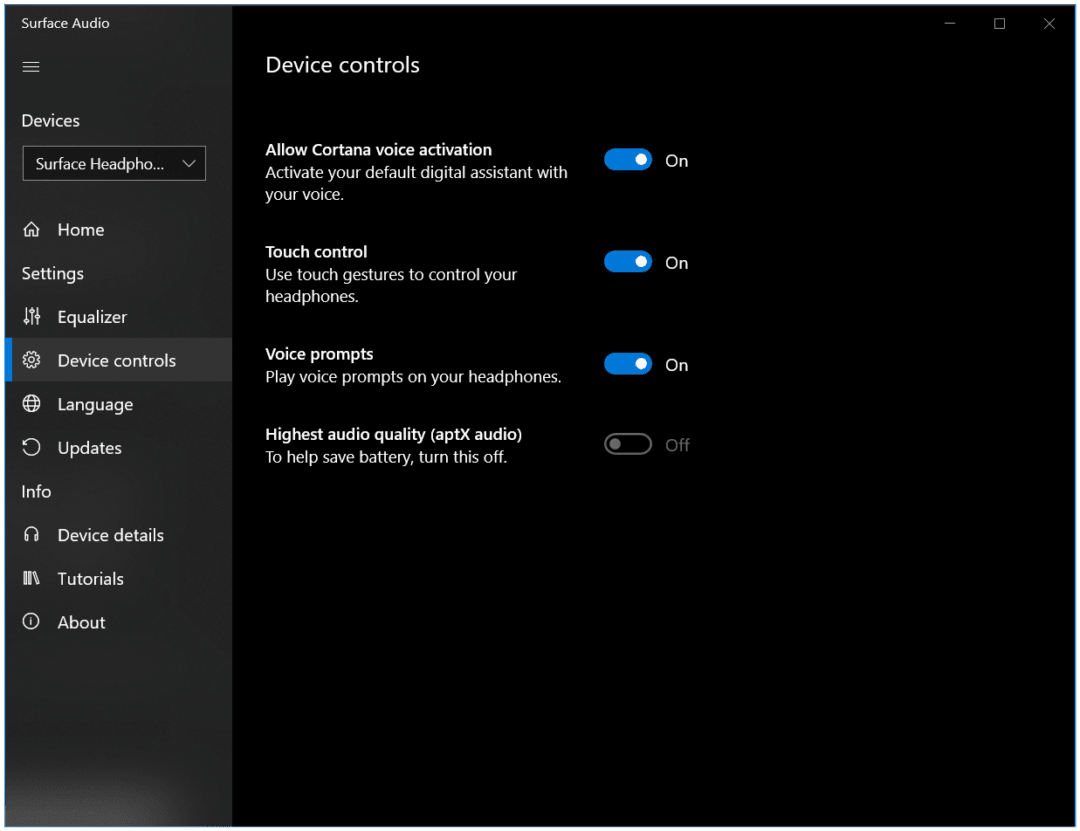Select the Equalizer settings icon

point(31,316)
